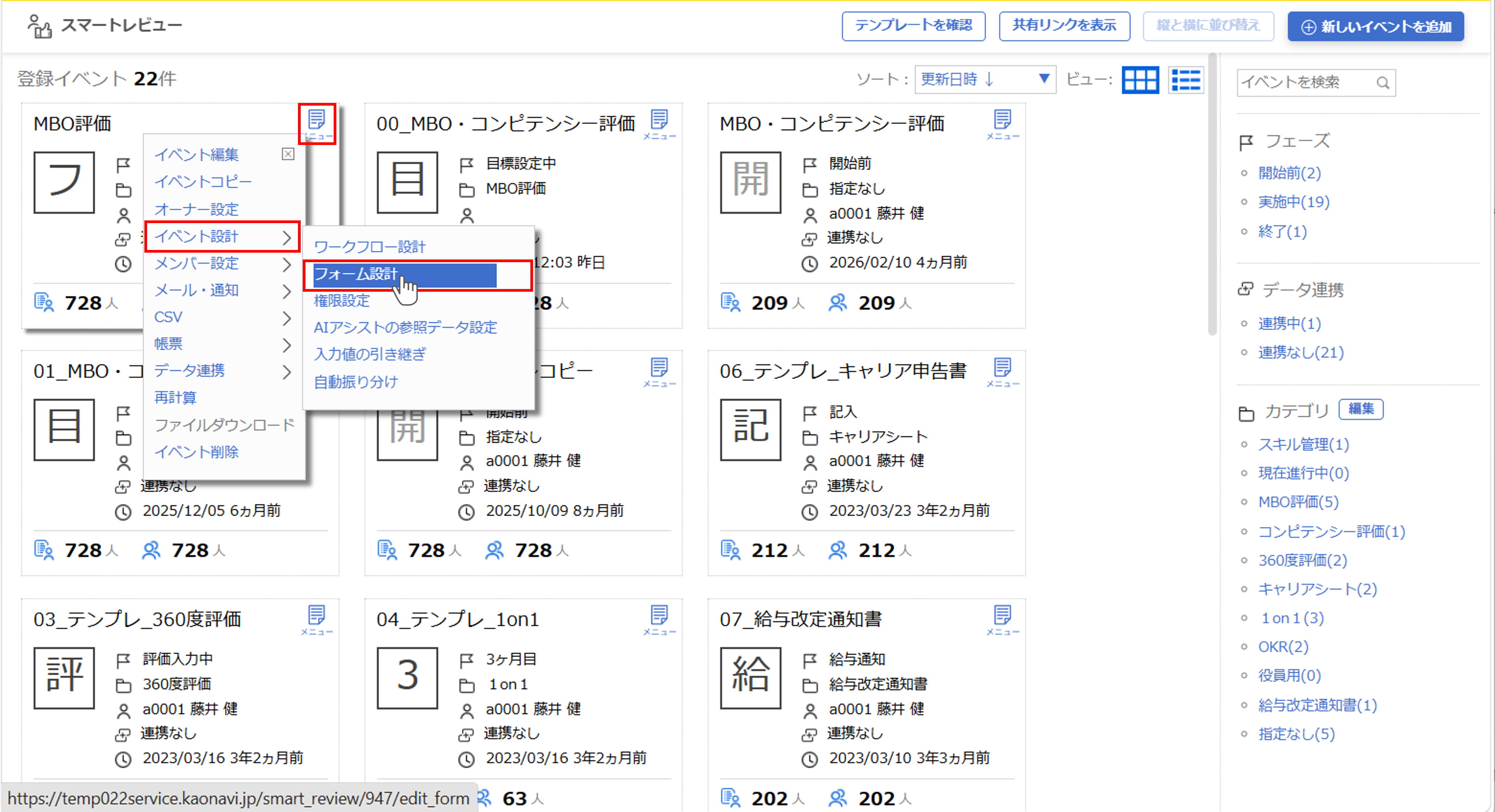
Task: Click participants icon on 07_給与改定通知書 card
Action: click(x=838, y=798)
